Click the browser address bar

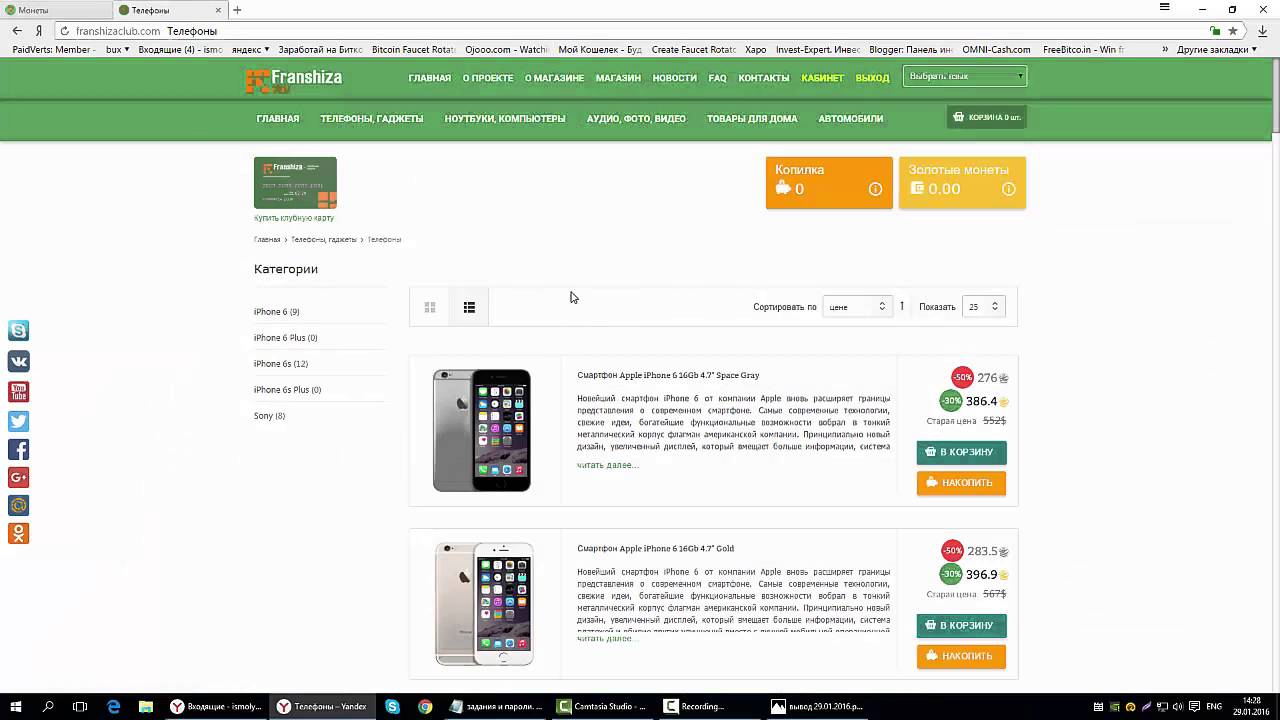630,31
